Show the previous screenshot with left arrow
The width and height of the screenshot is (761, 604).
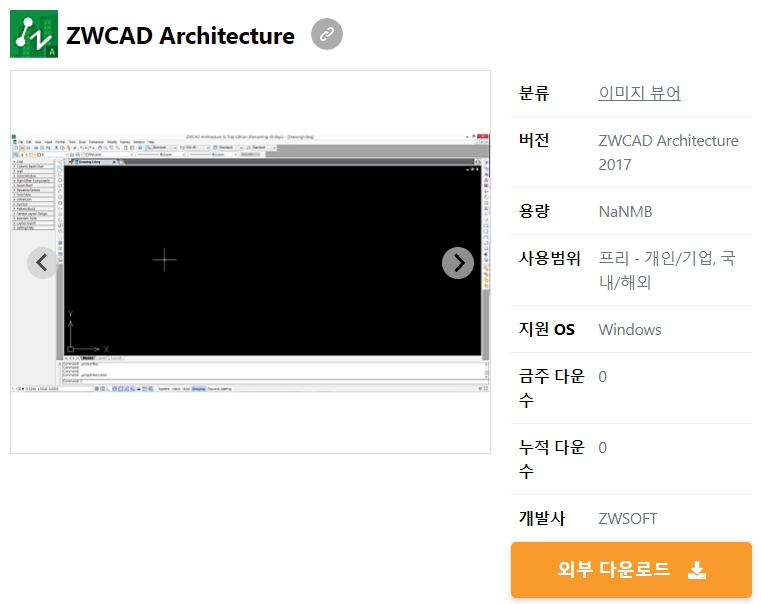(43, 263)
